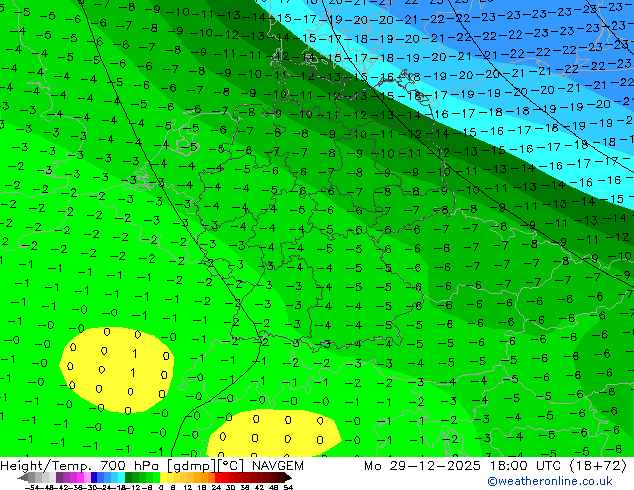This screenshot has width=634, height=490.
Task: Select the cyan swatch in the temperature legend
Action: point(117,477)
